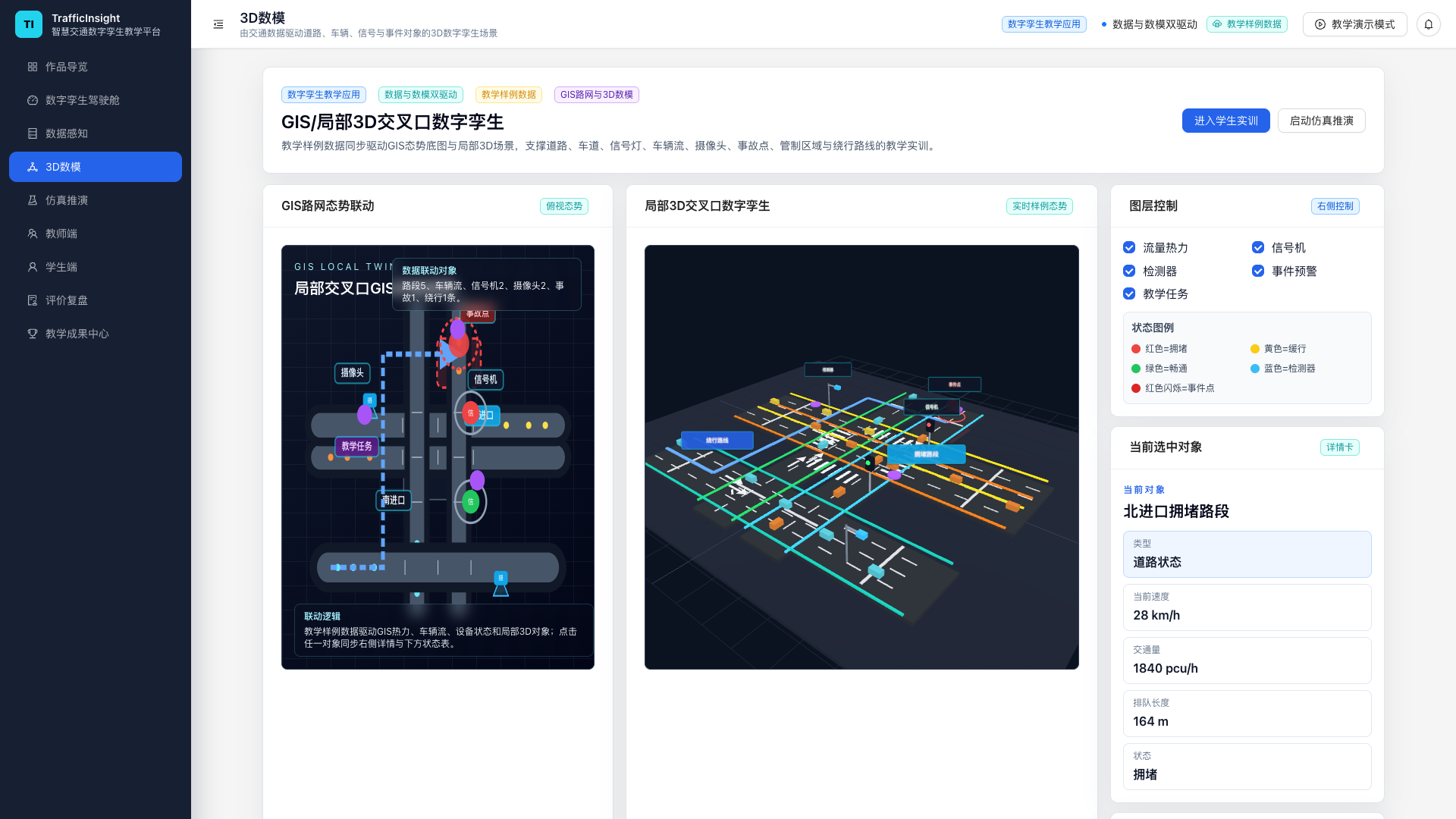
Task: Click the 数据感知 sidebar icon
Action: click(33, 133)
